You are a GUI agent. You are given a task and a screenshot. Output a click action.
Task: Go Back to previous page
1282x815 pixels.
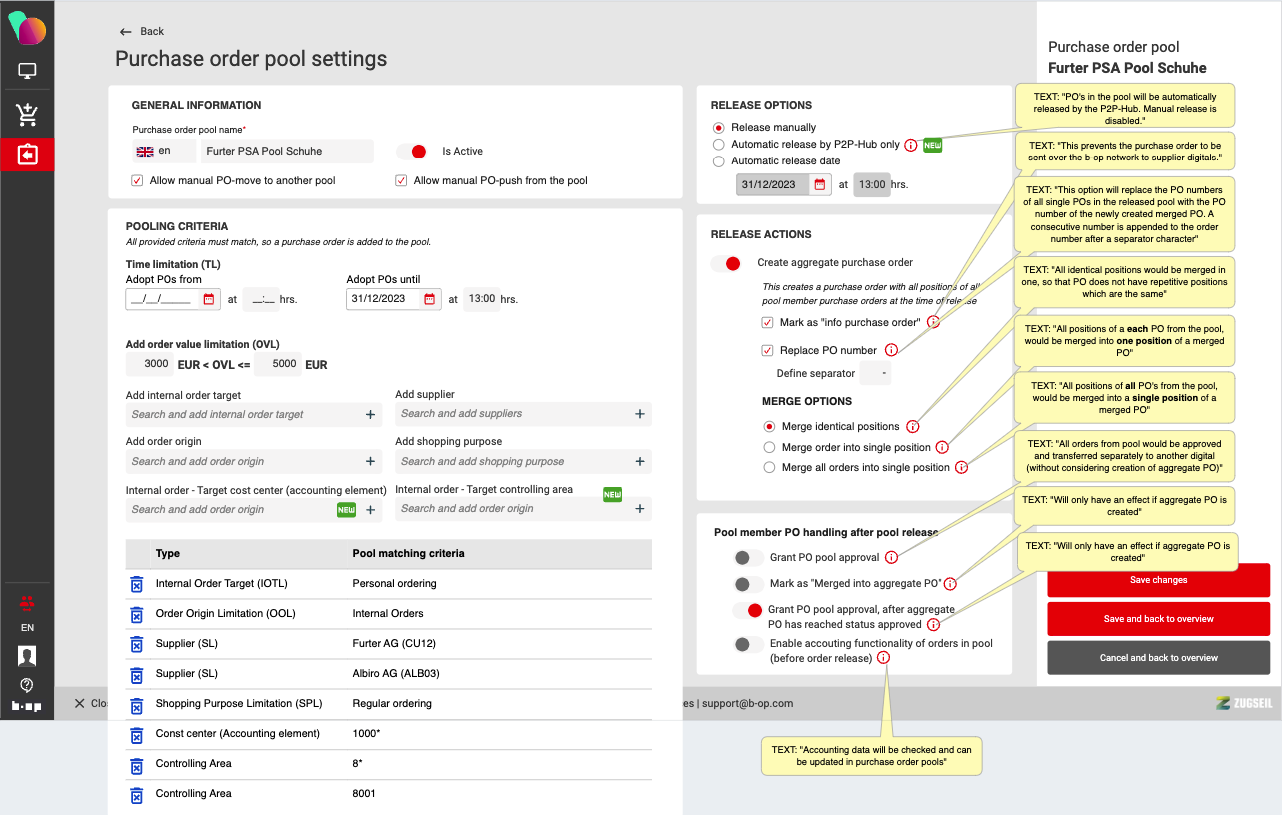(142, 32)
